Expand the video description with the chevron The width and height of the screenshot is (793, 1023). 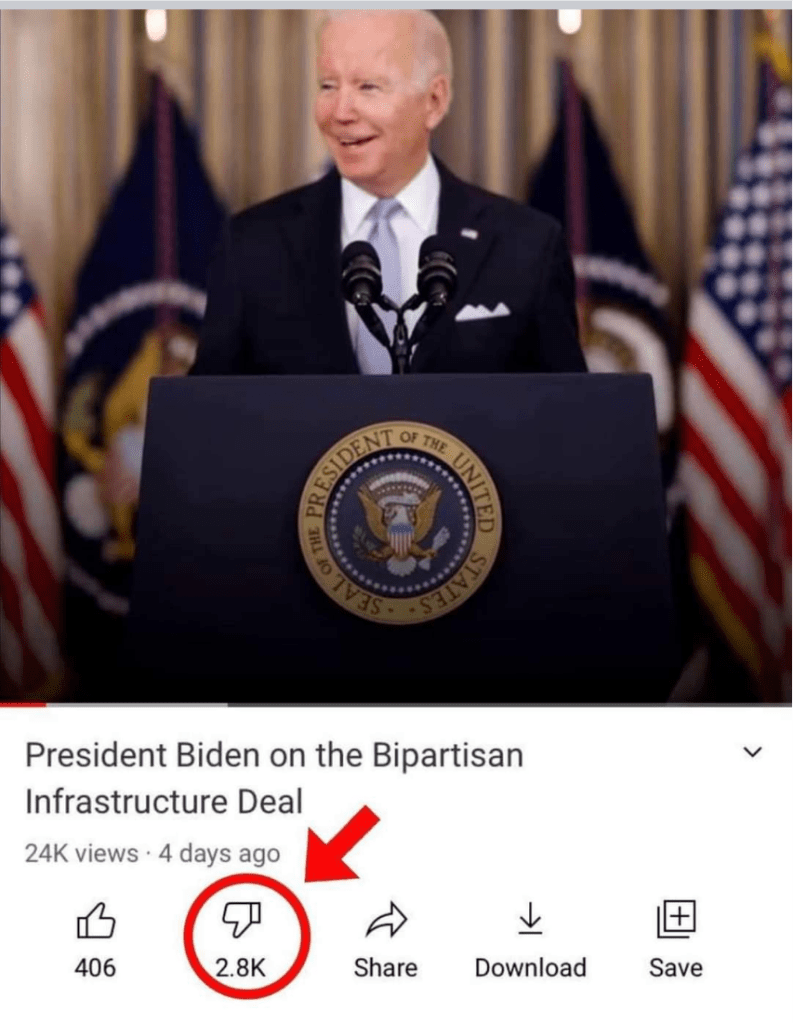753,752
